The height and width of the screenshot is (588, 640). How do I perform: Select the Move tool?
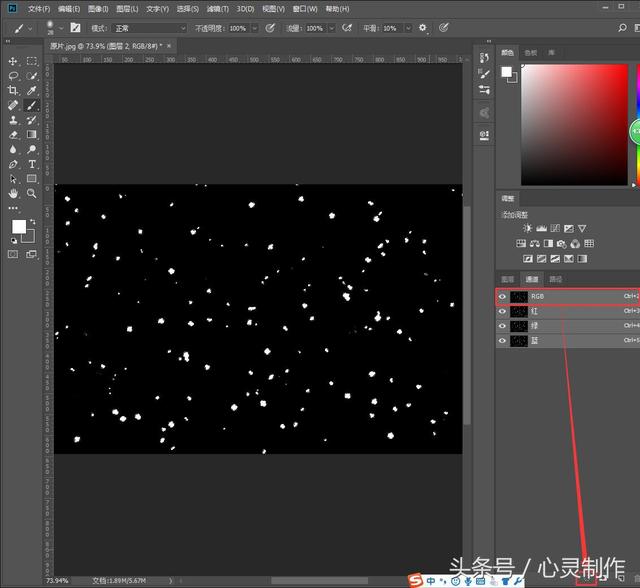point(13,61)
